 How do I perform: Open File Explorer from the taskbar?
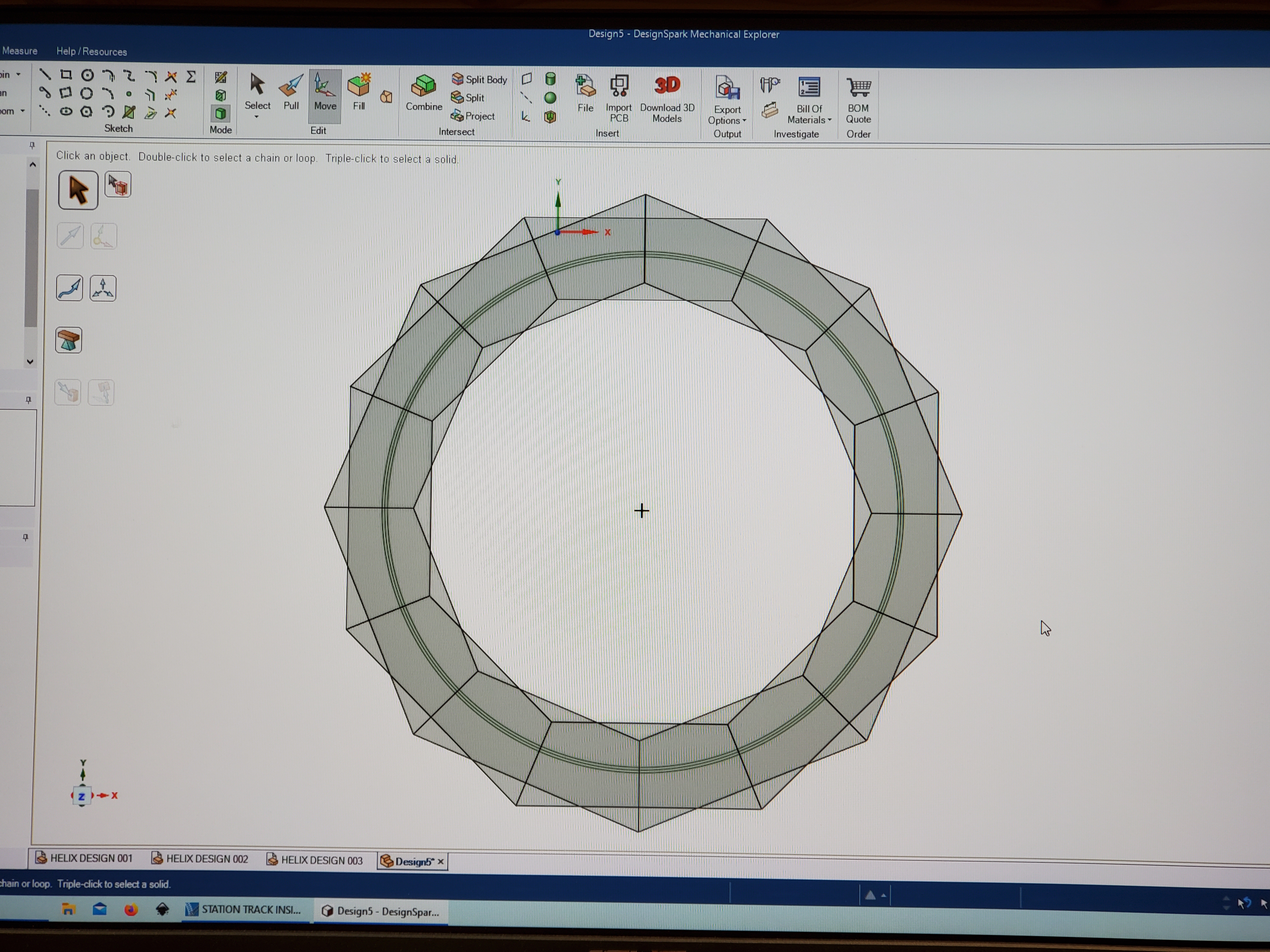68,909
